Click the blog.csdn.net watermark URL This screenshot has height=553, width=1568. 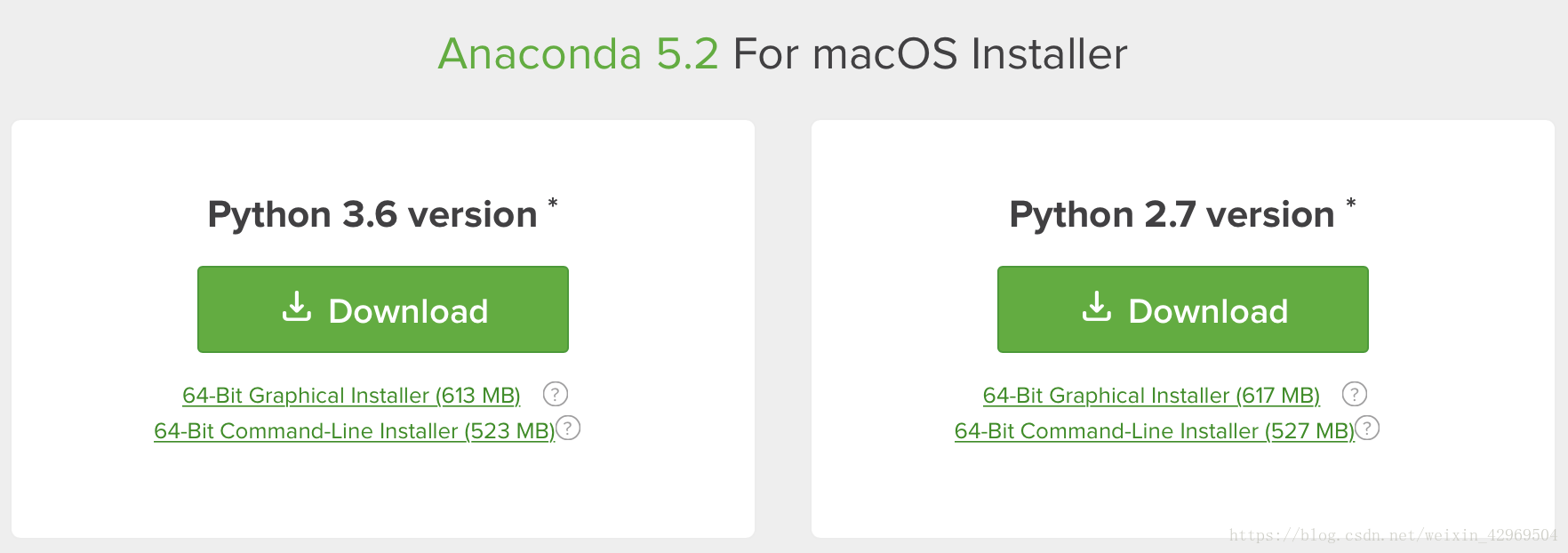(1393, 535)
